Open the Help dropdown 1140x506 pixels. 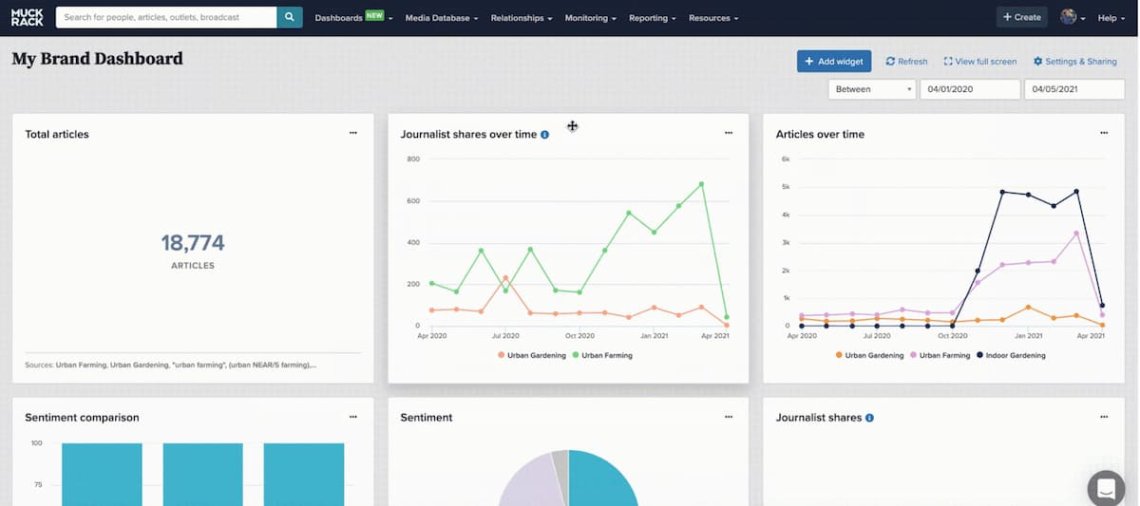[x=1110, y=18]
